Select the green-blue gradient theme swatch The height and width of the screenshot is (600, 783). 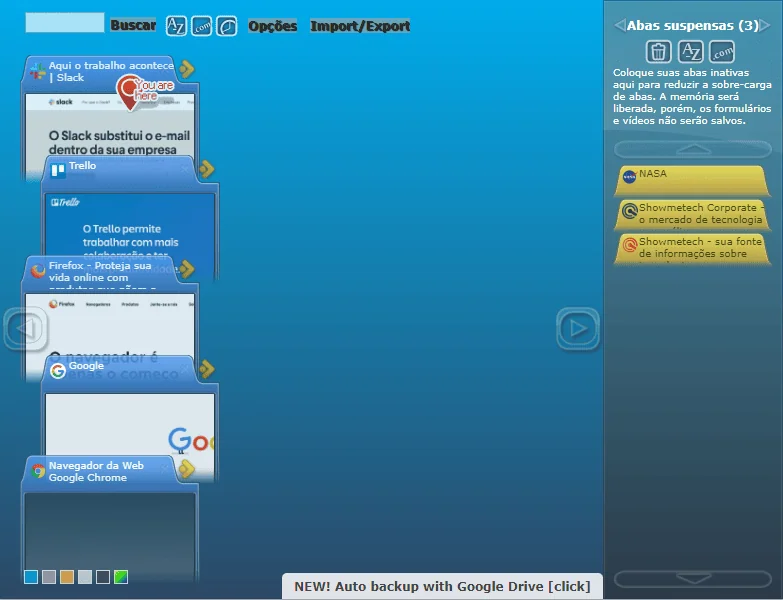tap(121, 577)
